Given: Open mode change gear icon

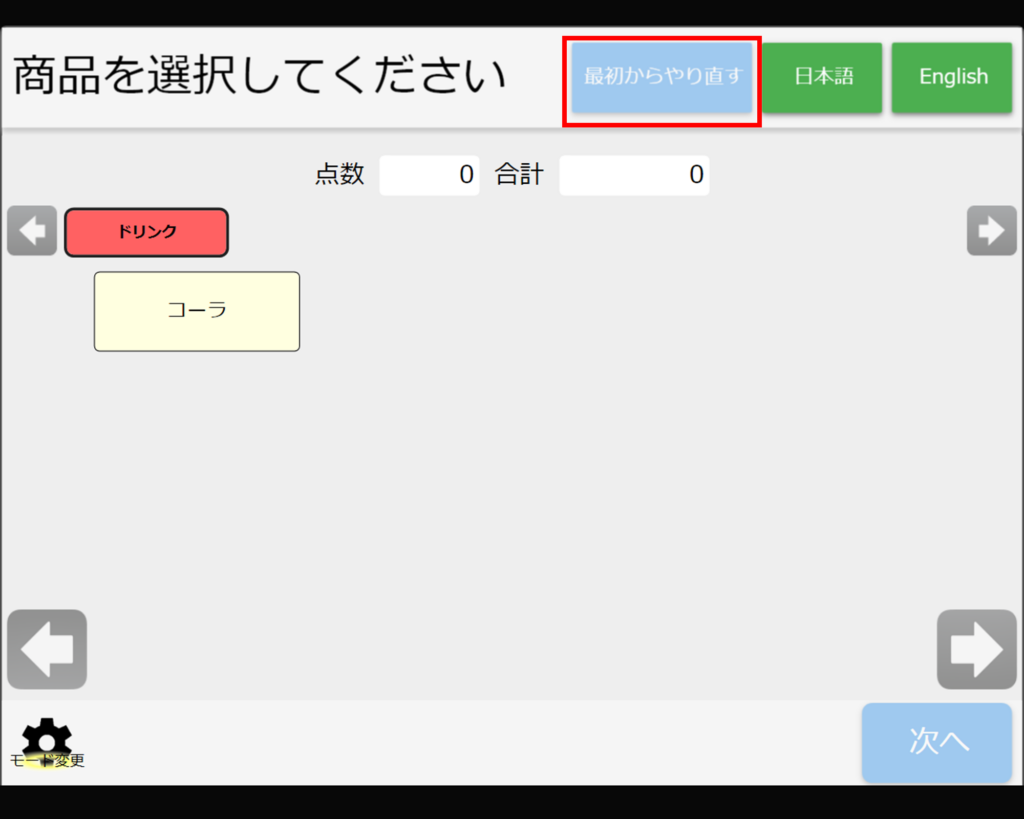Looking at the screenshot, I should [46, 738].
